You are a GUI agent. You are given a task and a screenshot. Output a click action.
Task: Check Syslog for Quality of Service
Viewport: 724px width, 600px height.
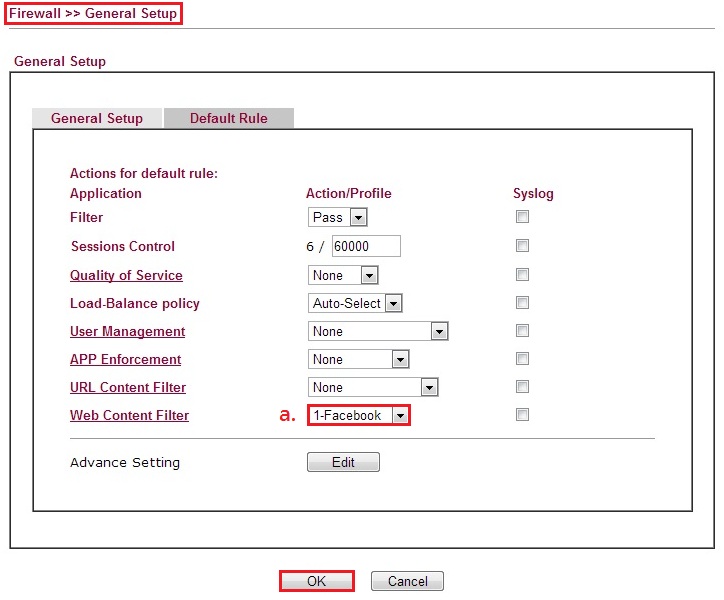522,275
